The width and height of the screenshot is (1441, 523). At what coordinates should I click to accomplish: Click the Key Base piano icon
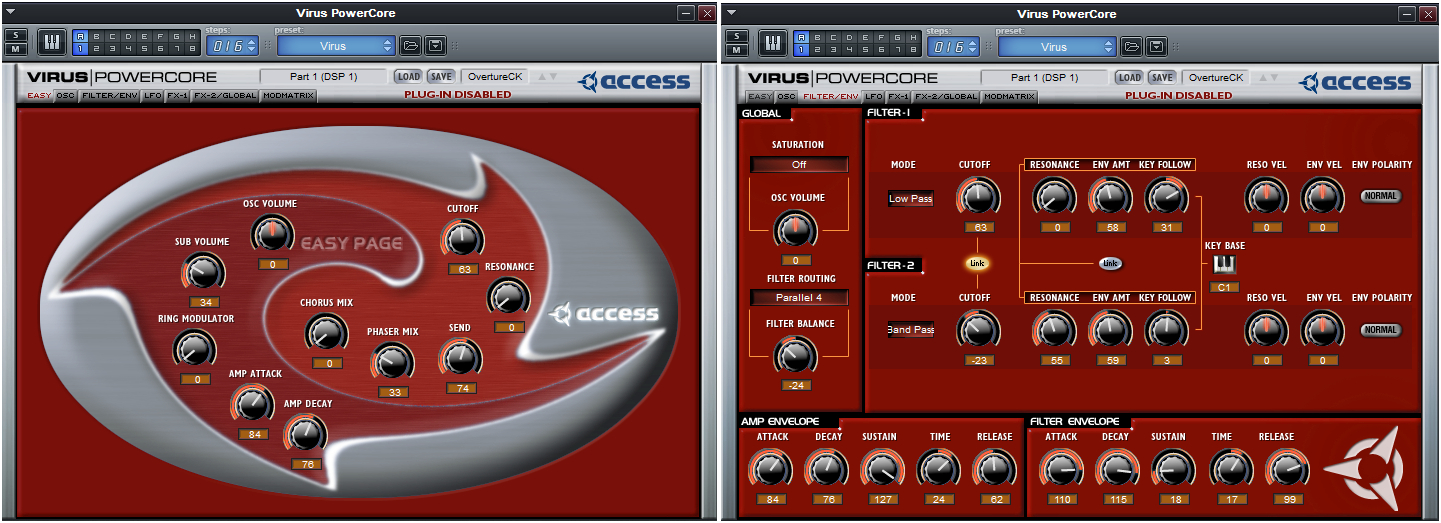pyautogui.click(x=1225, y=264)
